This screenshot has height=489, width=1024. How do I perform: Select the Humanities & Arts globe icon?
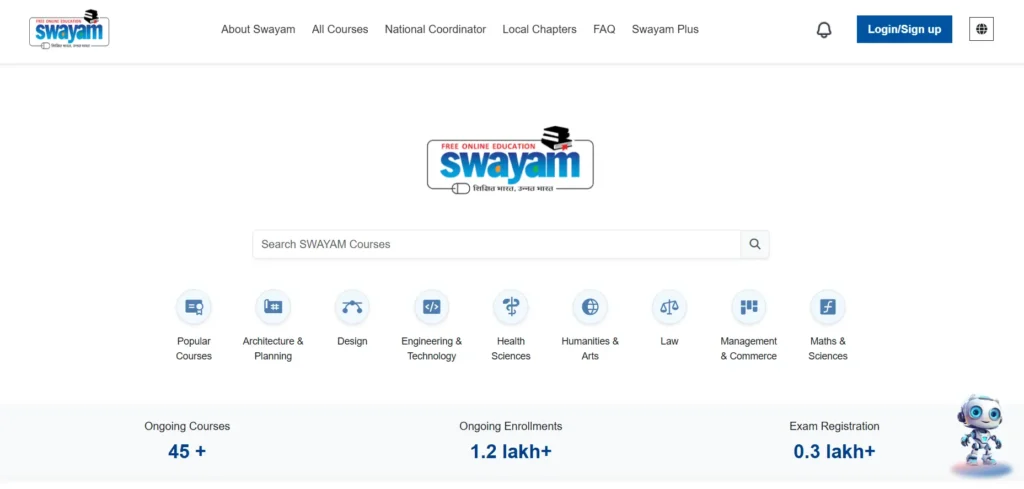point(590,307)
